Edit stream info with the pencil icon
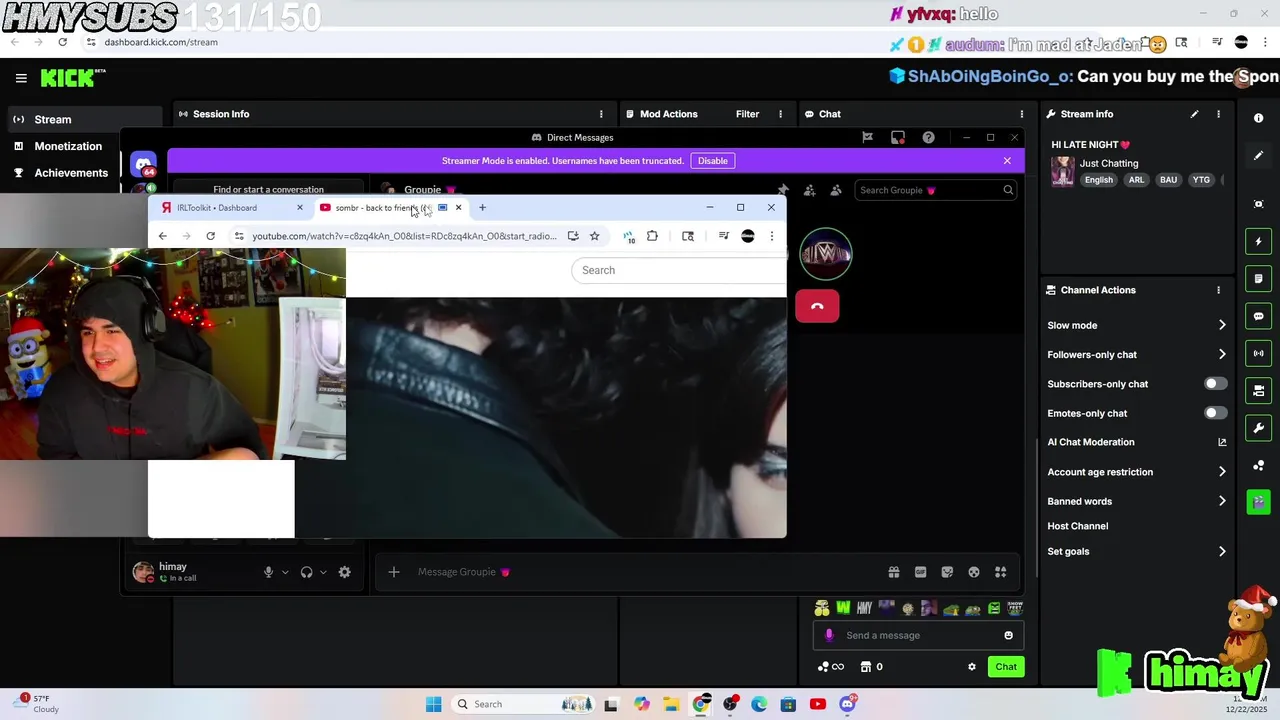1280x720 pixels. (x=1194, y=114)
